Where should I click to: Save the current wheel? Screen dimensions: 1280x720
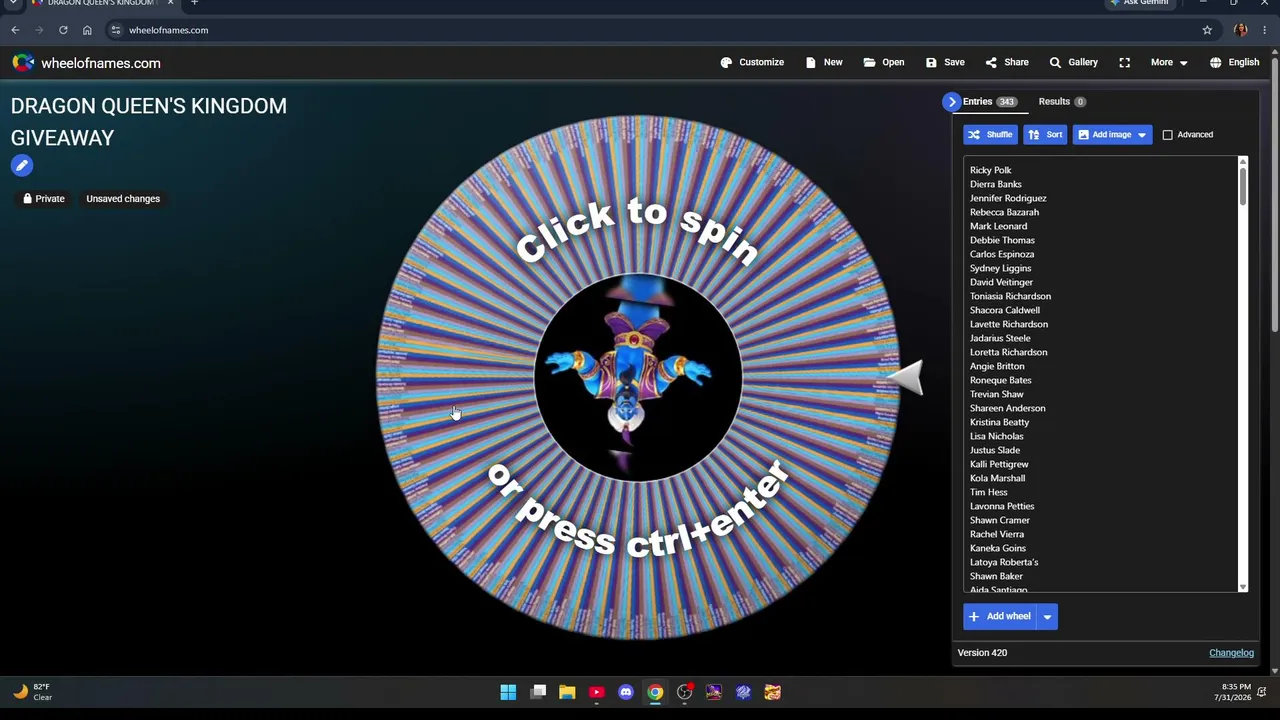(x=945, y=62)
